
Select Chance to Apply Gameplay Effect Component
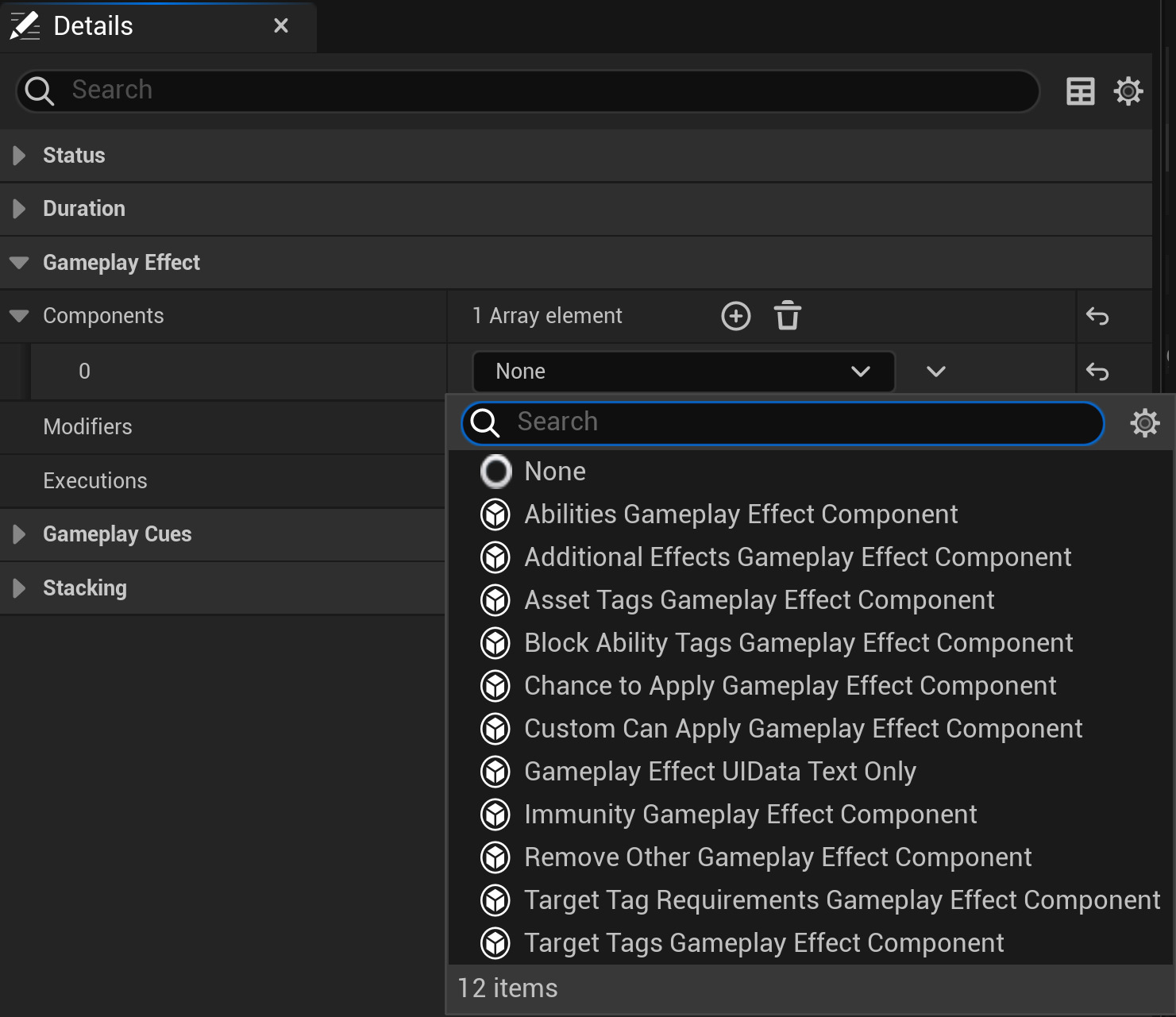click(810, 686)
